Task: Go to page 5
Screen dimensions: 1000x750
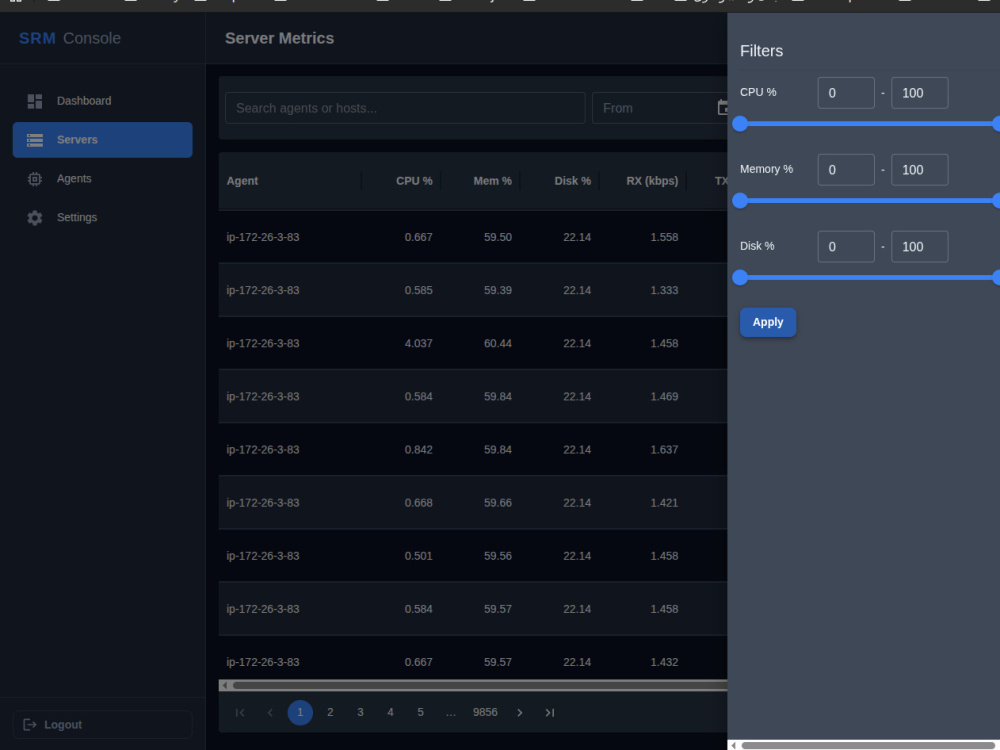Action: pos(420,712)
